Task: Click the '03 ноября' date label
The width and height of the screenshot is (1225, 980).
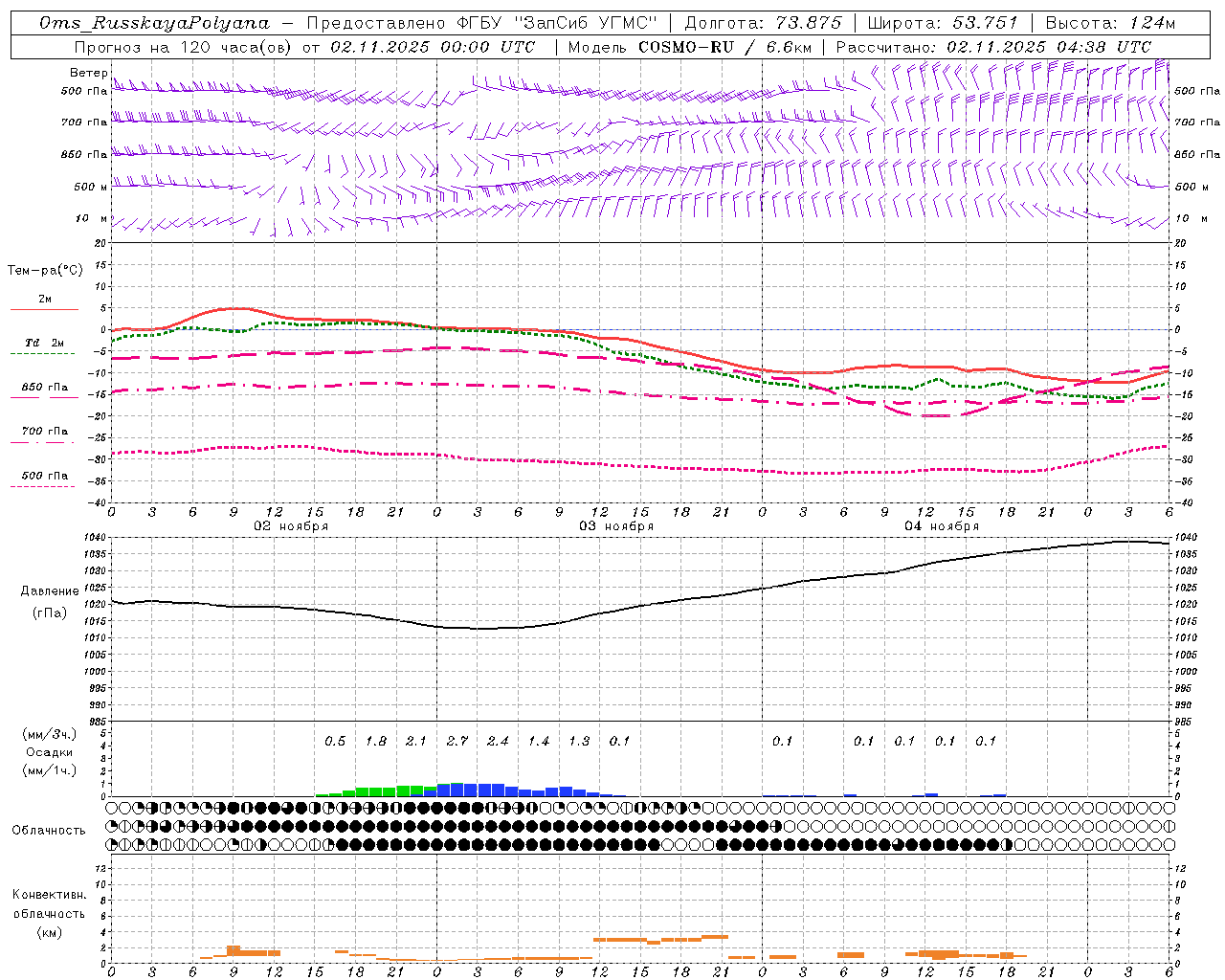Action: [x=616, y=525]
